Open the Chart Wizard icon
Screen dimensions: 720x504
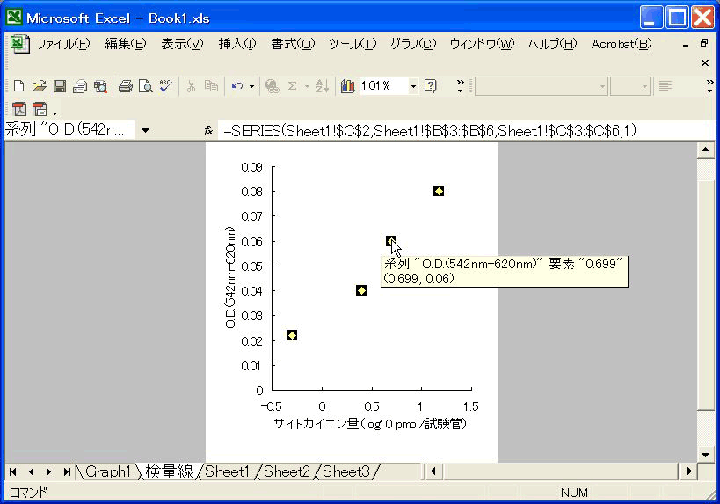click(347, 87)
